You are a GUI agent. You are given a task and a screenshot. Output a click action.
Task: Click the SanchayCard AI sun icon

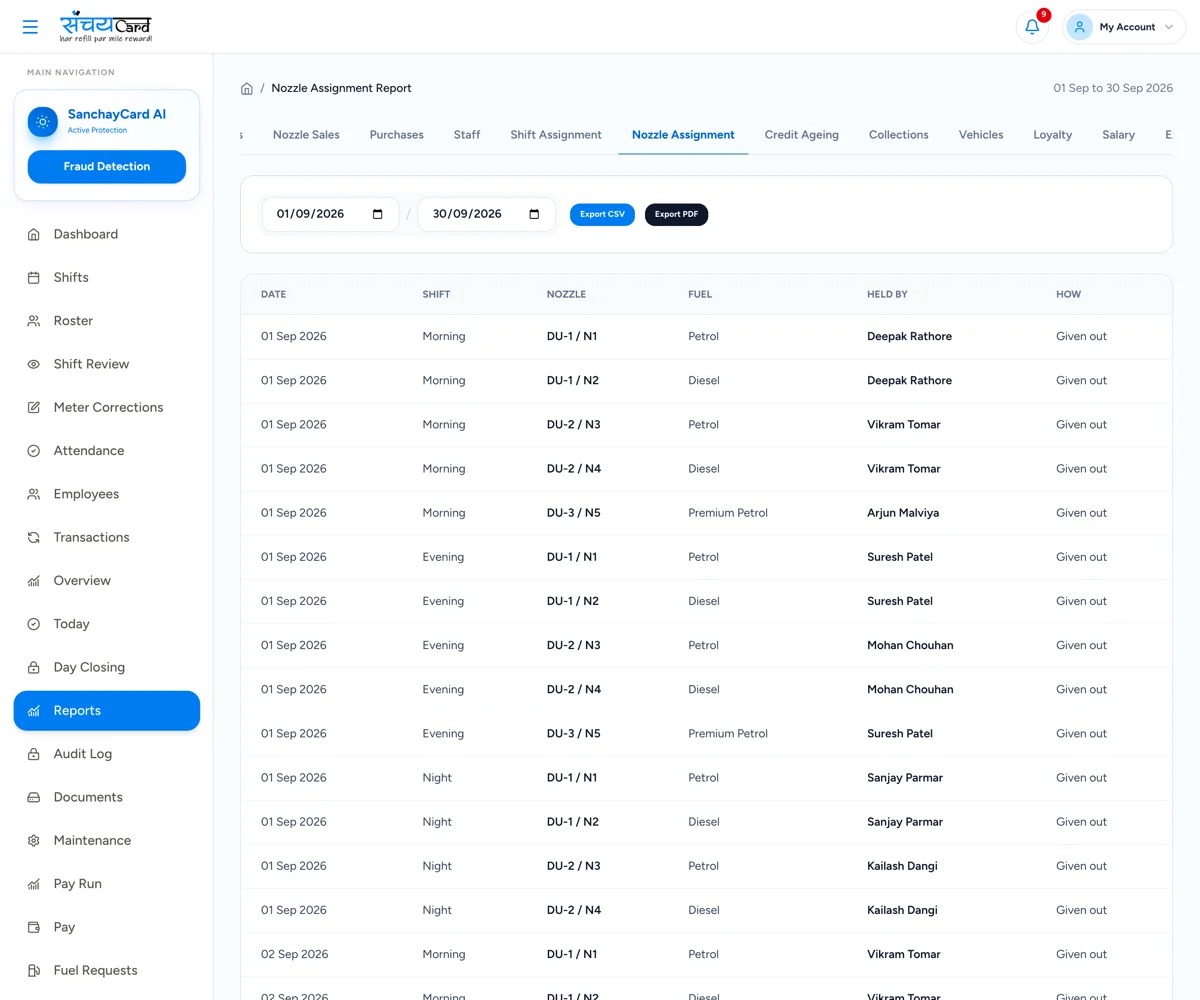[x=43, y=122]
